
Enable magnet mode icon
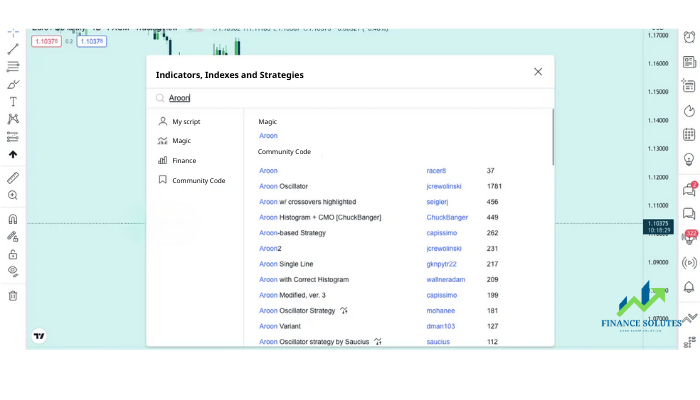[13, 219]
